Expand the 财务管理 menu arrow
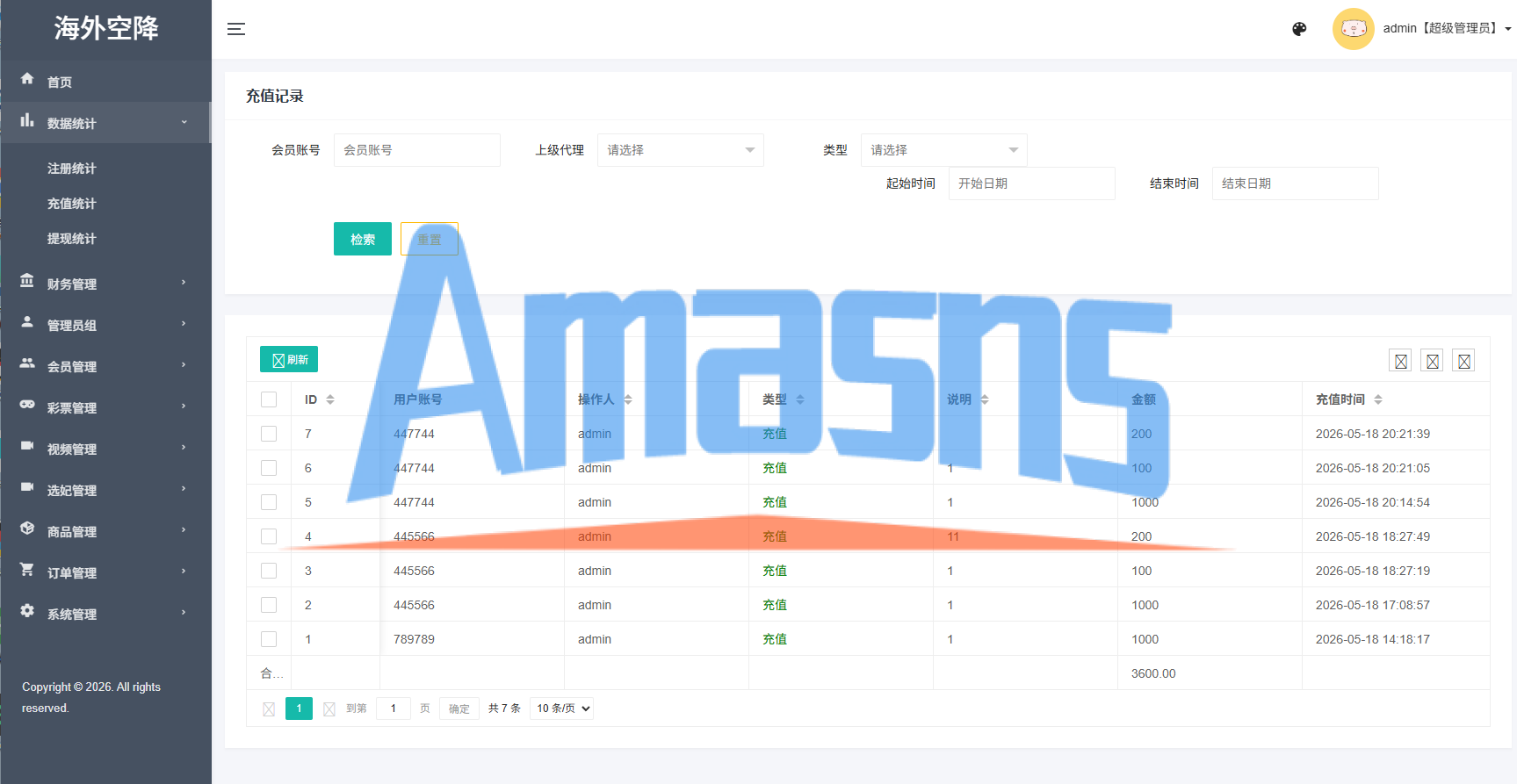This screenshot has width=1517, height=784. coord(184,283)
